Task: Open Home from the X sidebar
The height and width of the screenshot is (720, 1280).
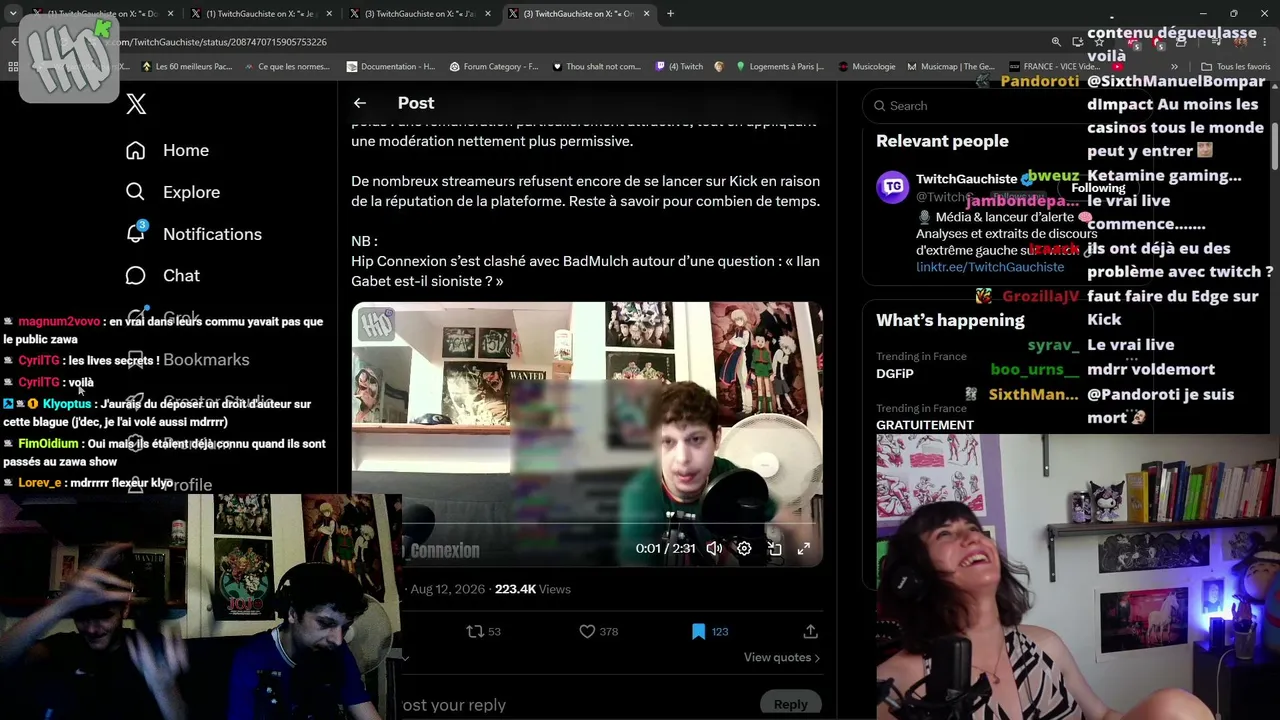Action: click(167, 150)
